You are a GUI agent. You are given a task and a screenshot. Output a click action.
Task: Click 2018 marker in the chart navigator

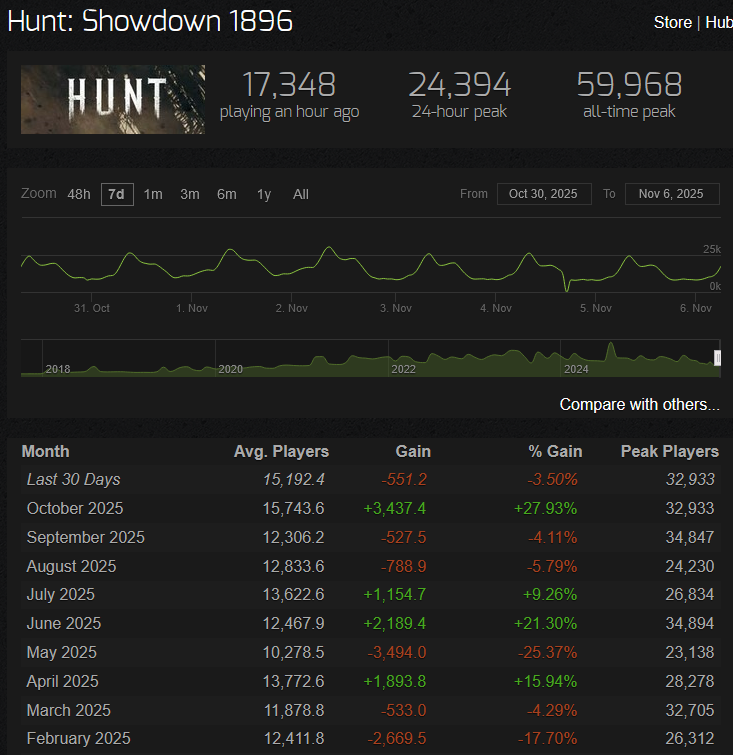[x=58, y=369]
